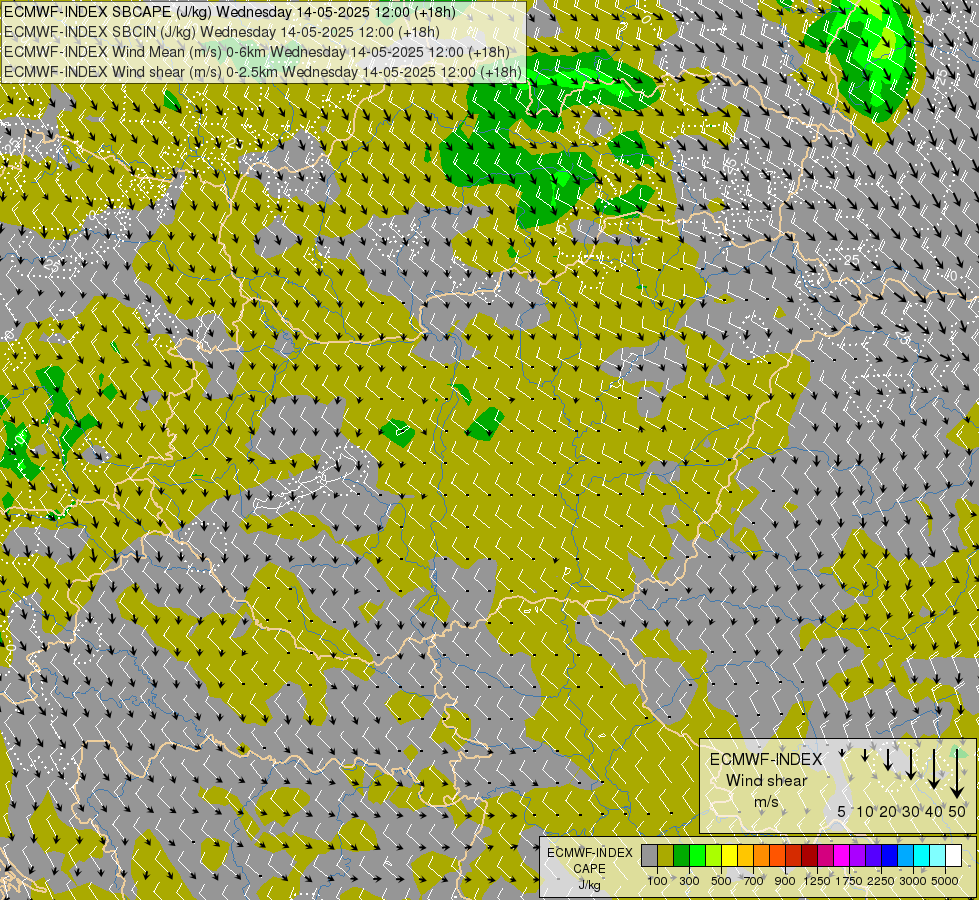Click the CAPE scale label 700
Viewport: 979px width, 900px height.
[x=753, y=881]
